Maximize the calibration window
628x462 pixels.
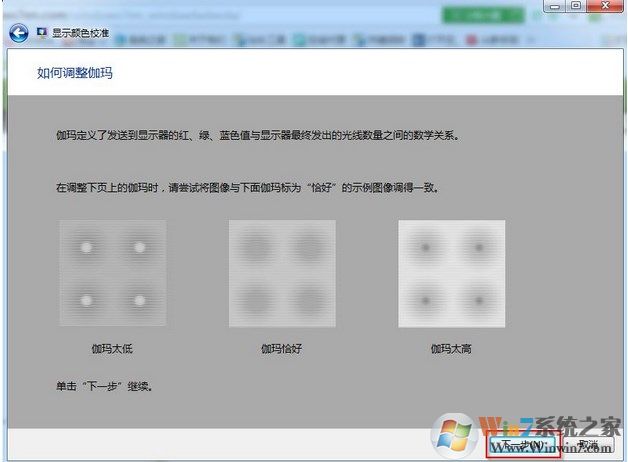pyautogui.click(x=576, y=6)
